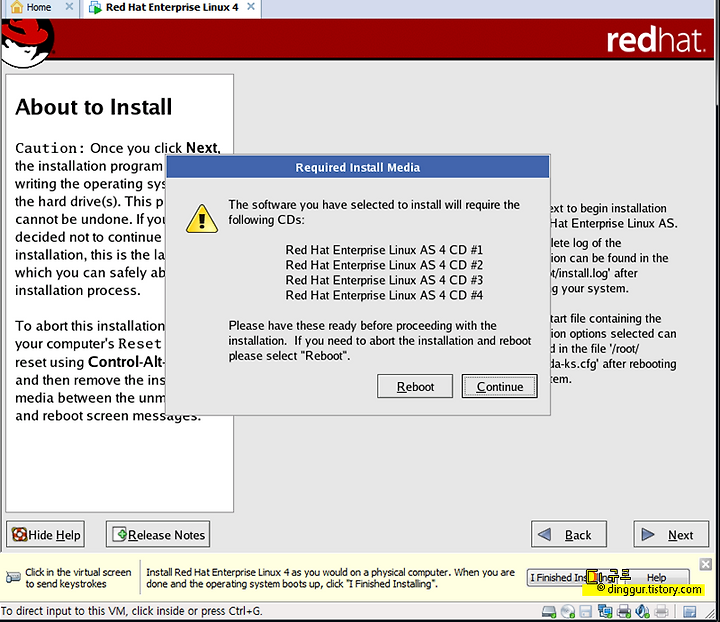Click the Red Hat shadowman logo

[x=27, y=44]
